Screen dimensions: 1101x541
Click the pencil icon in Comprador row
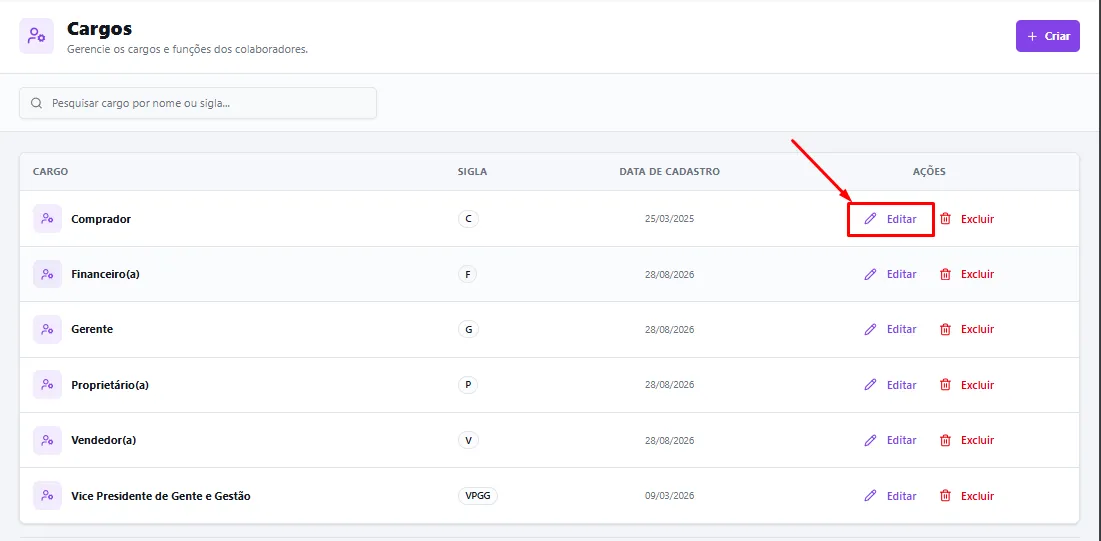click(x=870, y=219)
